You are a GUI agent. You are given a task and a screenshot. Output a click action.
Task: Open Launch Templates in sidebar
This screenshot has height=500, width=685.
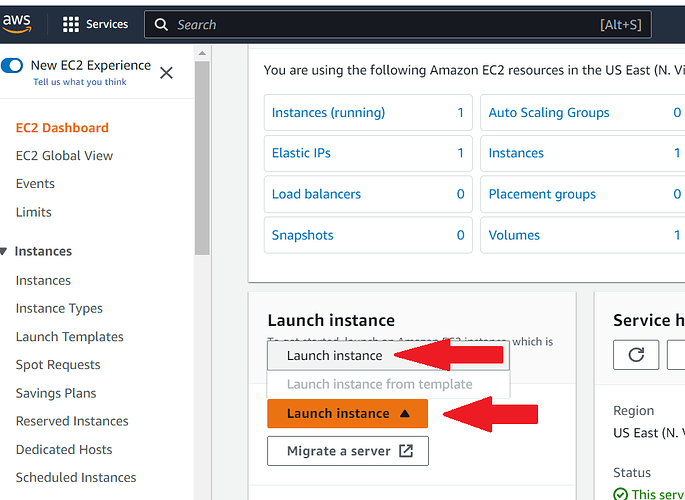pos(69,337)
